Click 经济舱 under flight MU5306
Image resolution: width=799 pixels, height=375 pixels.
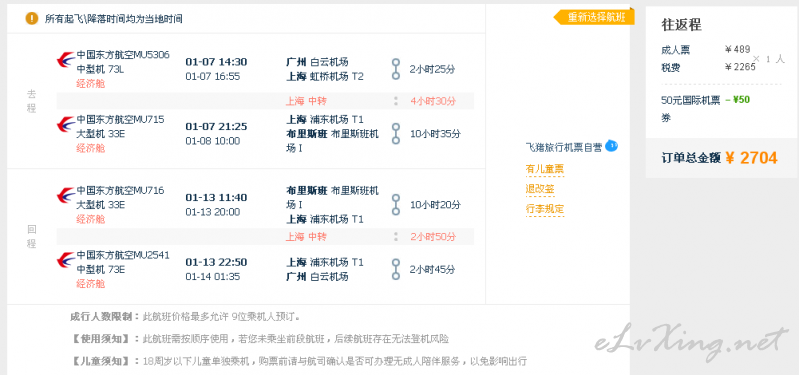coord(91,84)
